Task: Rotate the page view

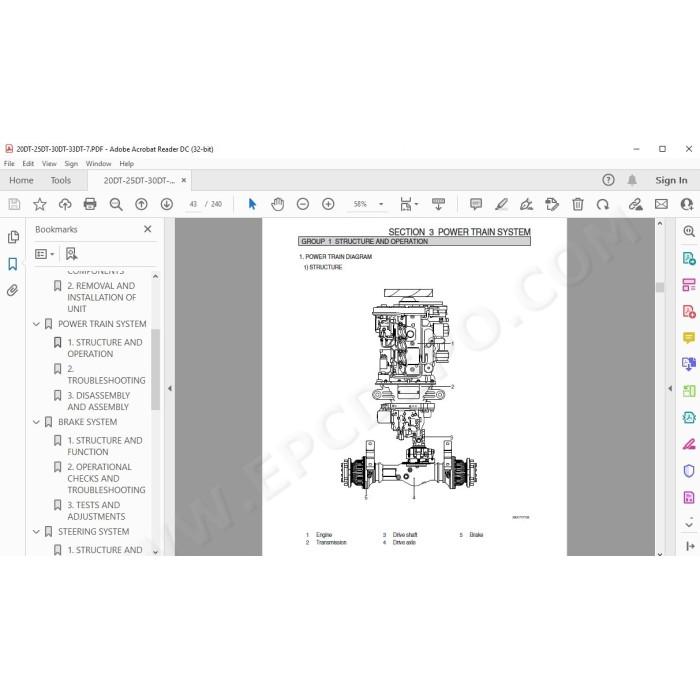Action: point(603,204)
